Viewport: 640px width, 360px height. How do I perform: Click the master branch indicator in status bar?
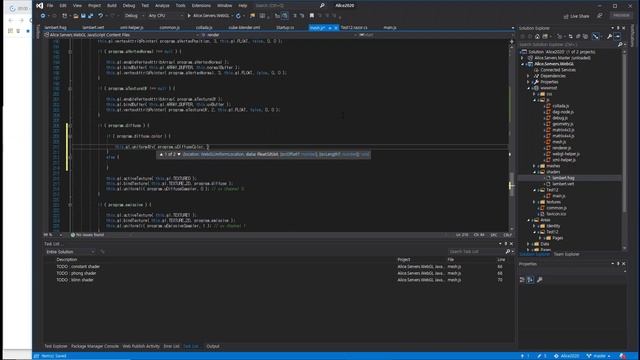click(599, 356)
